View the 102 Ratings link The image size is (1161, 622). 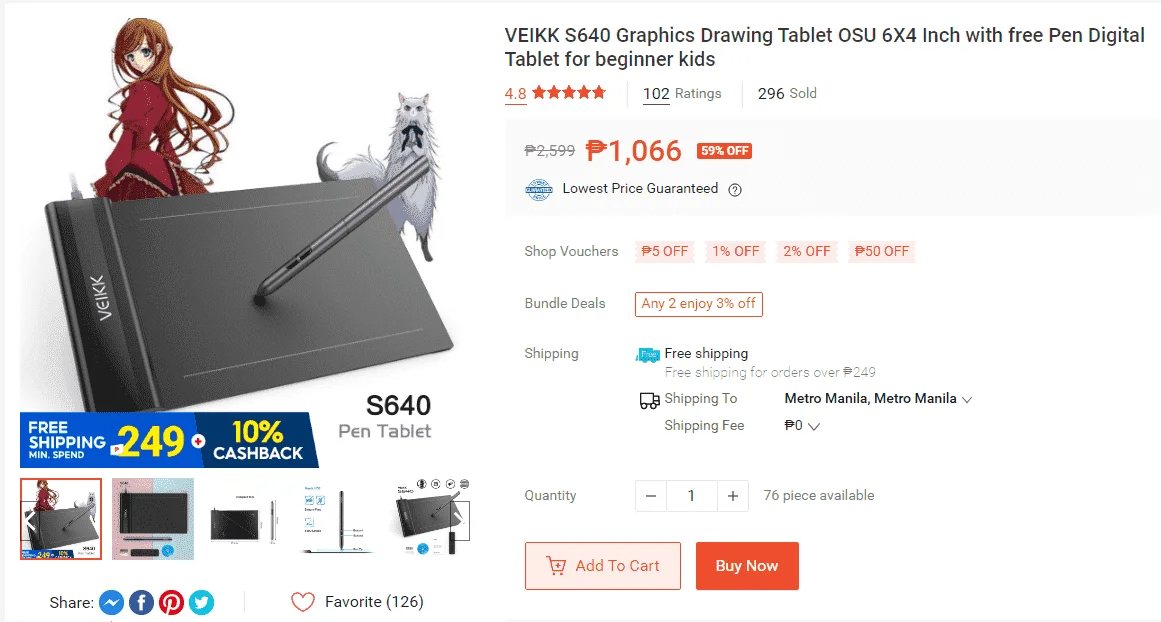[682, 94]
